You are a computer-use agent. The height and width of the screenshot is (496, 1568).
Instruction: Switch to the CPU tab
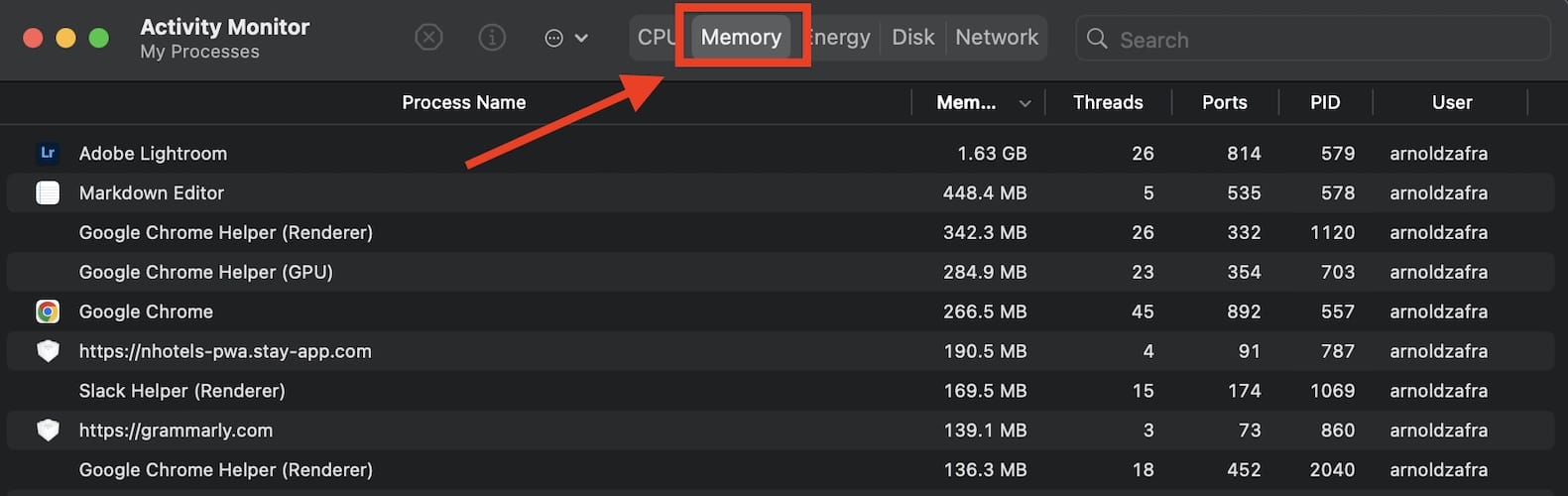(x=656, y=38)
